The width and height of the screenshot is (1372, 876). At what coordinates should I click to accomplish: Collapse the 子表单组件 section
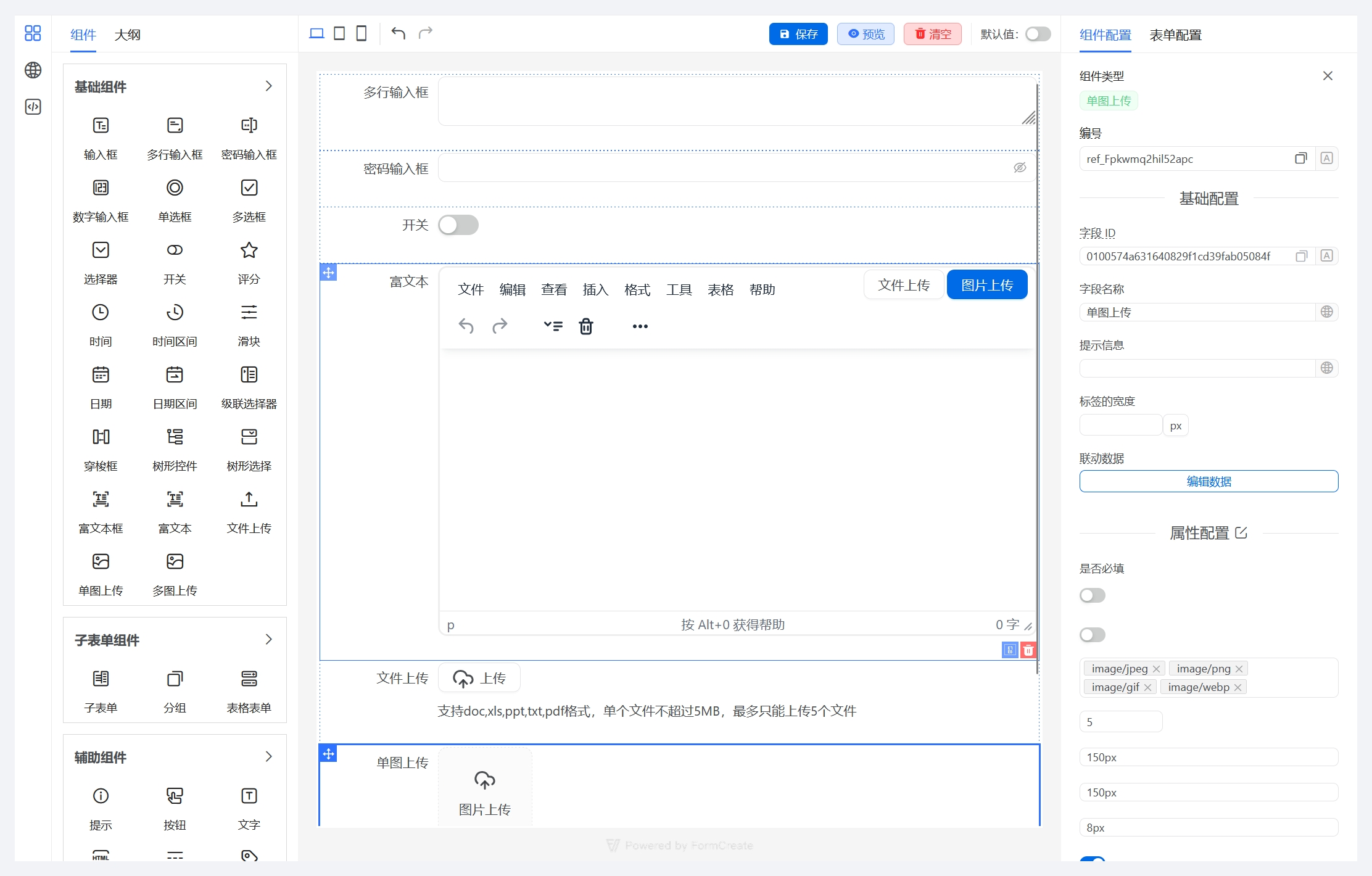(x=268, y=639)
